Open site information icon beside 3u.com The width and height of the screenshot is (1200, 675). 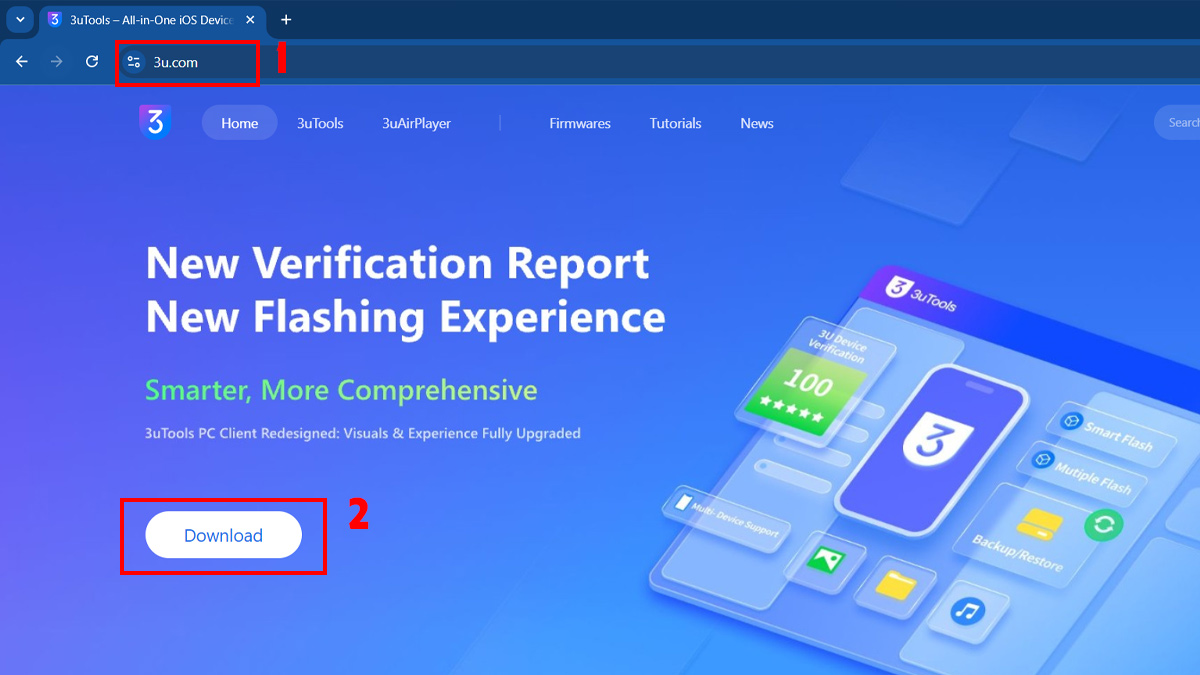tap(134, 62)
